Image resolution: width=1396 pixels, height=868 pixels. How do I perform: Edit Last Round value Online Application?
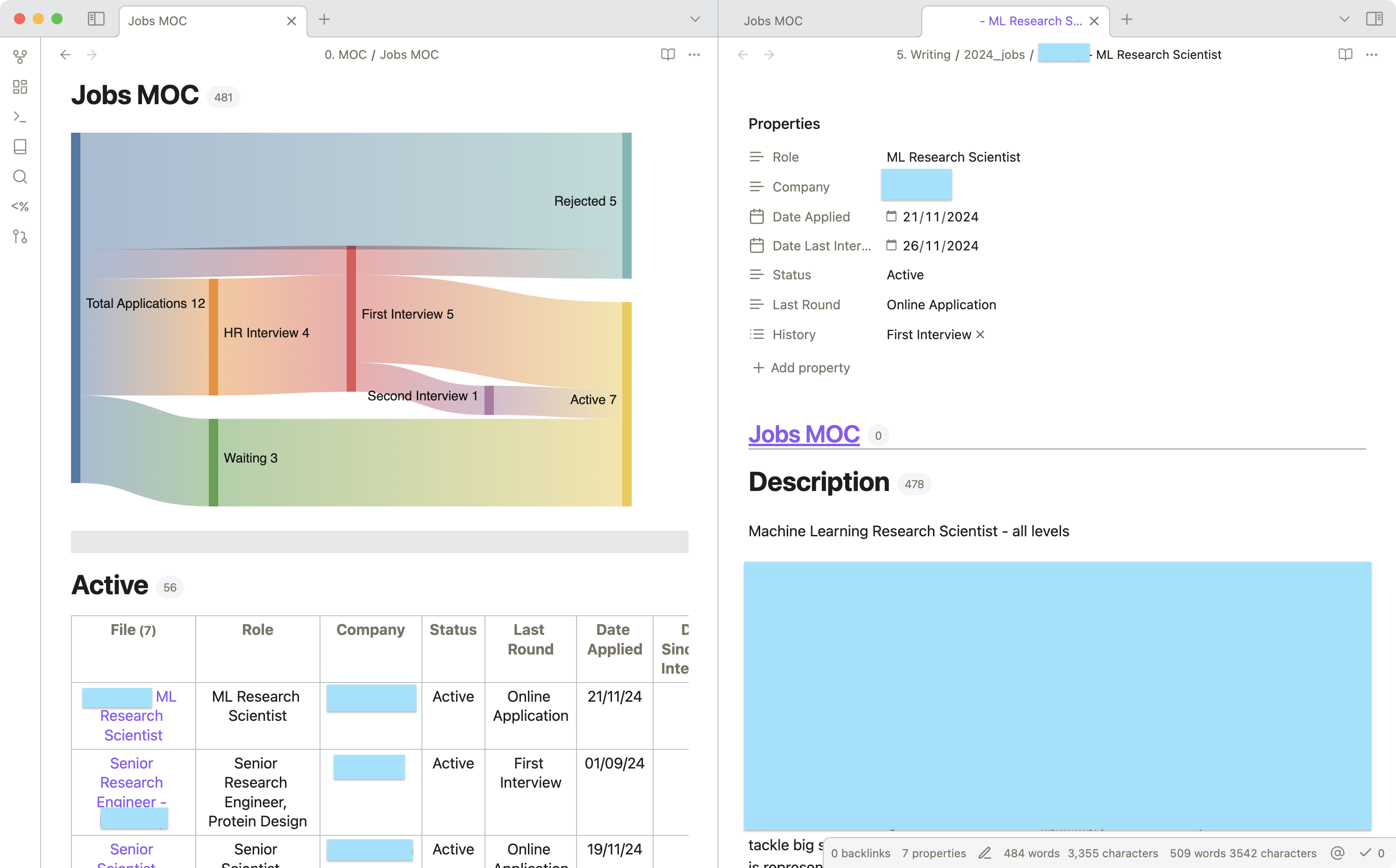point(941,304)
